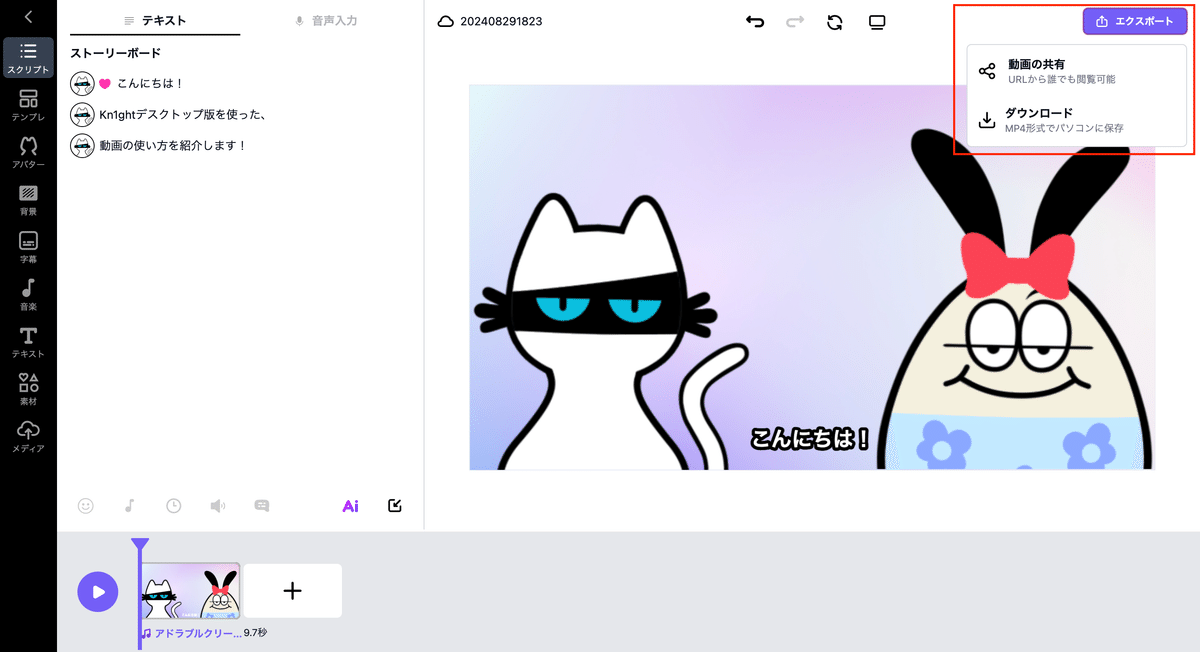
Task: Click the emoji smiley icon below the script
Action: (86, 506)
